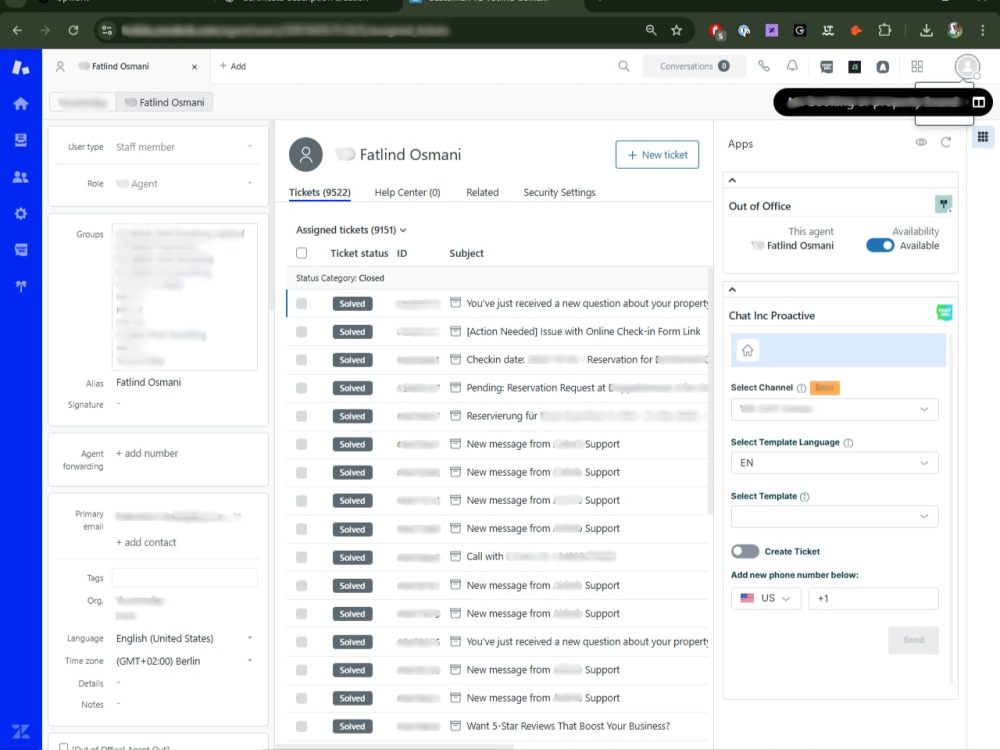Image resolution: width=1000 pixels, height=750 pixels.
Task: Open browser three-dot menu
Action: pyautogui.click(x=983, y=30)
